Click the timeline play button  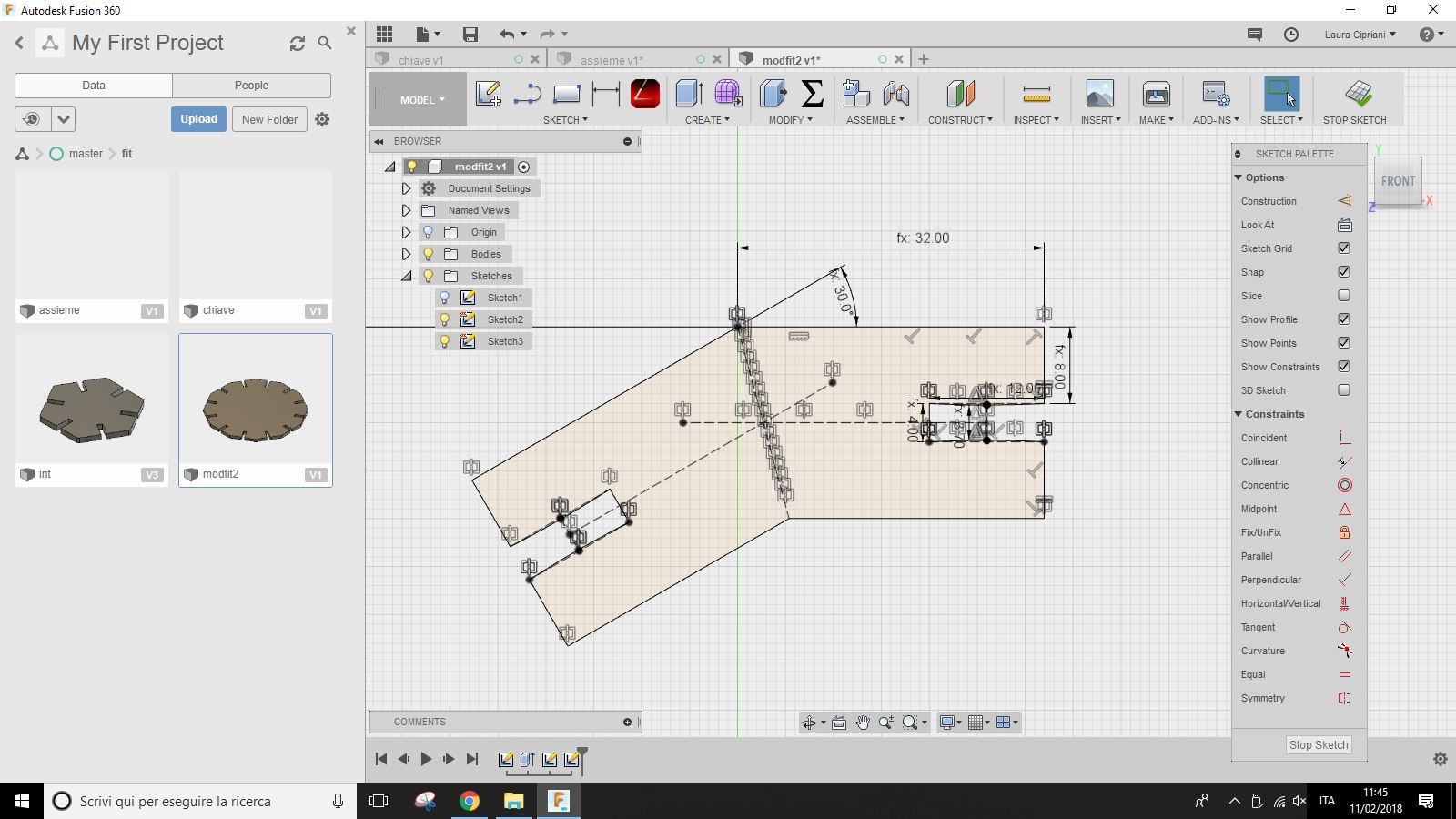[x=426, y=759]
